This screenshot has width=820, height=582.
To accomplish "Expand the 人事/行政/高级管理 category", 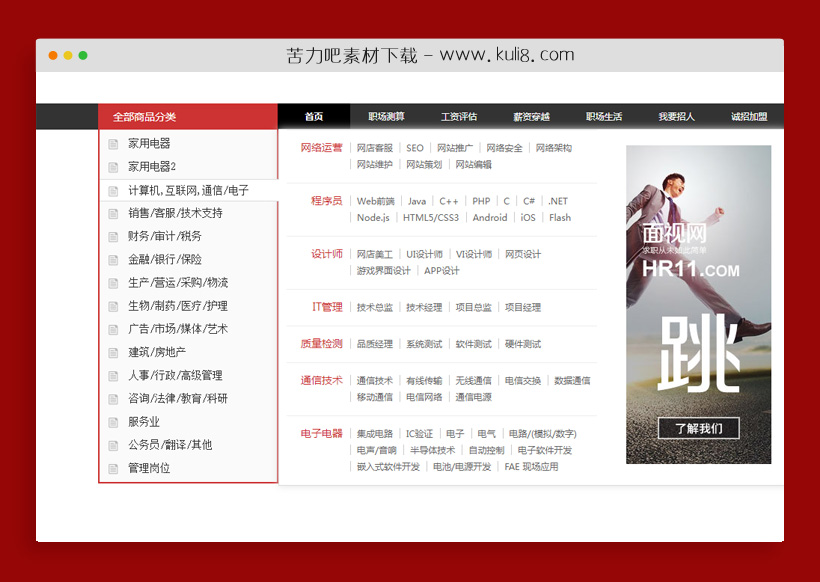I will pyautogui.click(x=175, y=376).
